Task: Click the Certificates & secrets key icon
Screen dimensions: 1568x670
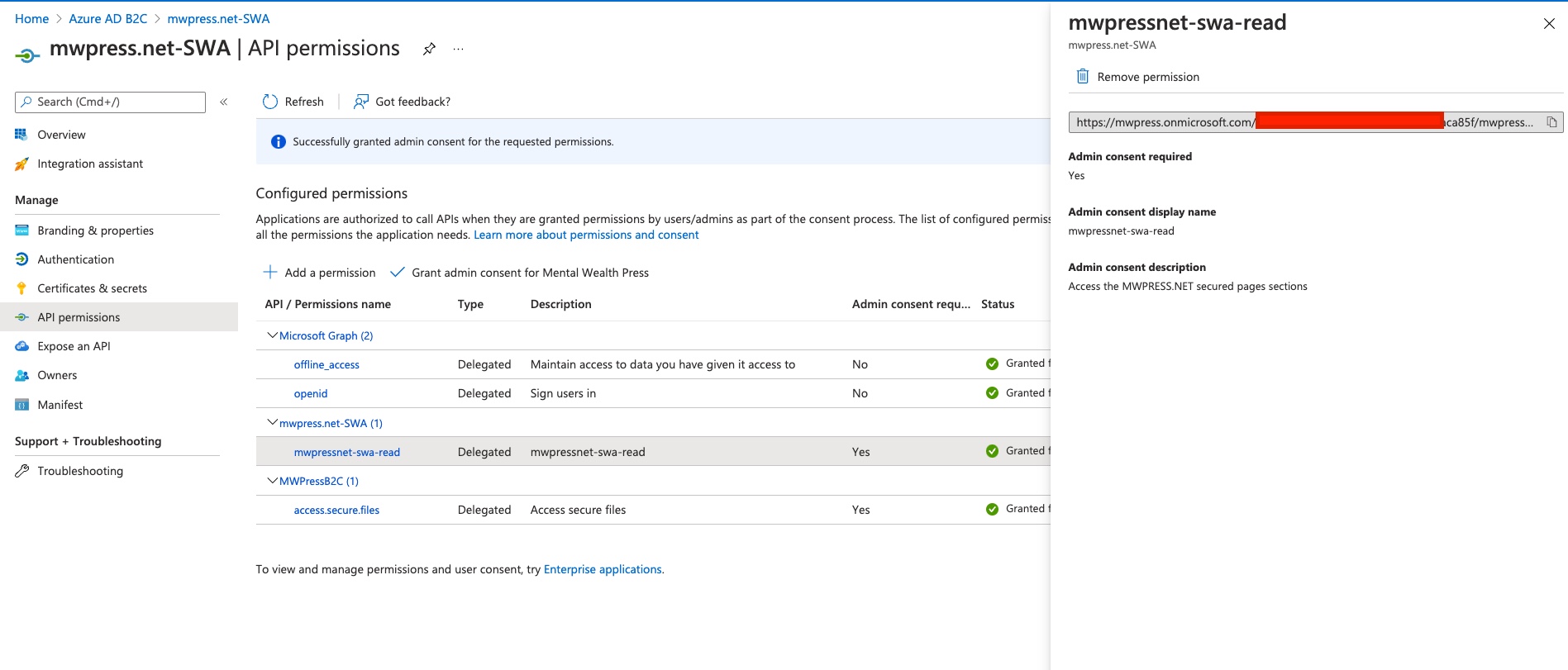Action: [21, 288]
